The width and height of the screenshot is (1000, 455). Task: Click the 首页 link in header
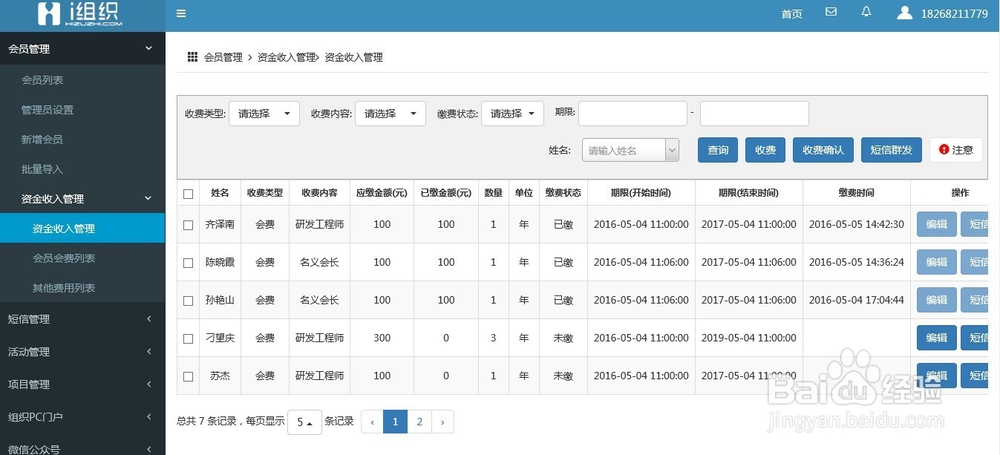(x=792, y=14)
